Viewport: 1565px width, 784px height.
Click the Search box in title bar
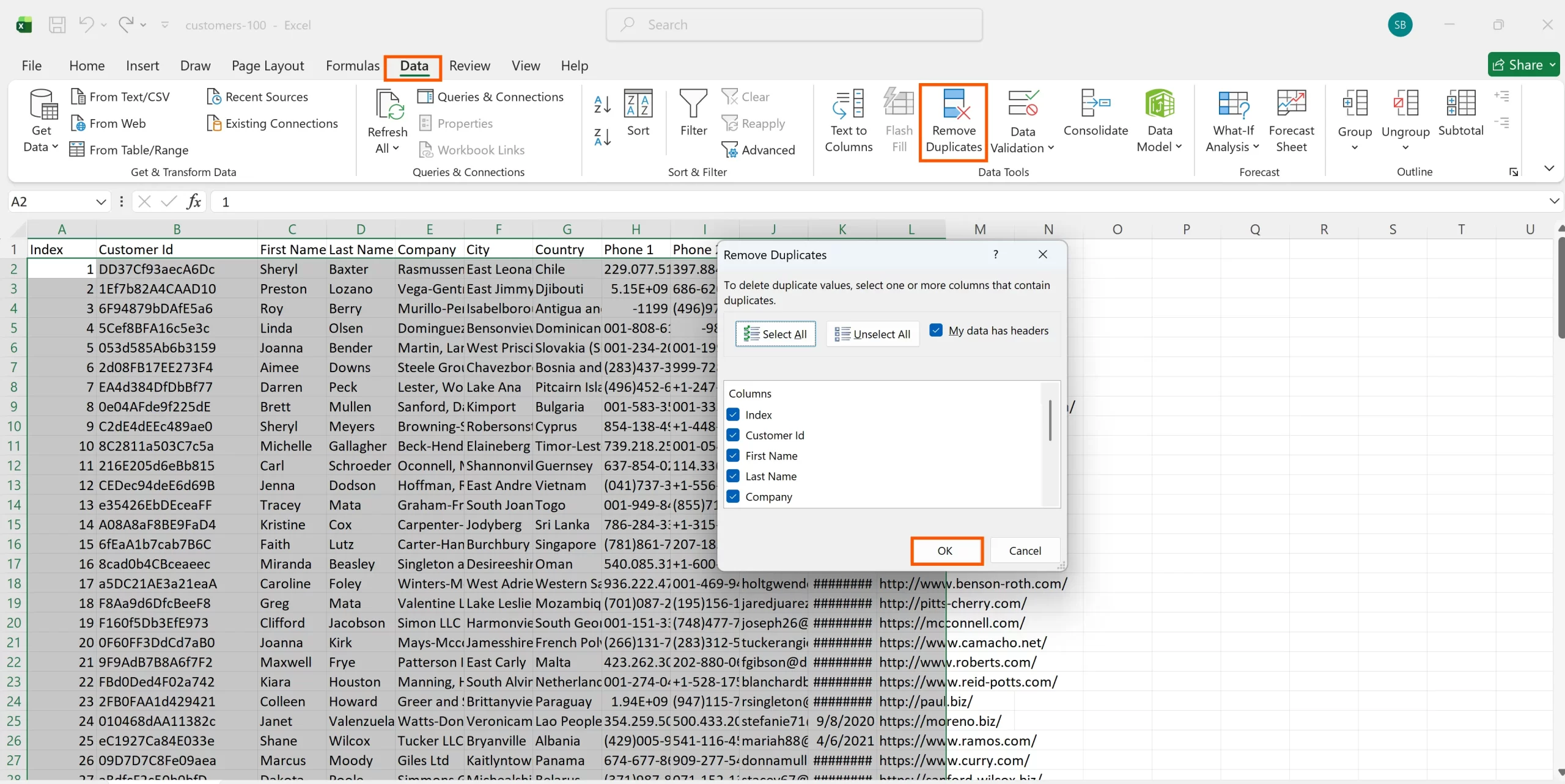[794, 25]
